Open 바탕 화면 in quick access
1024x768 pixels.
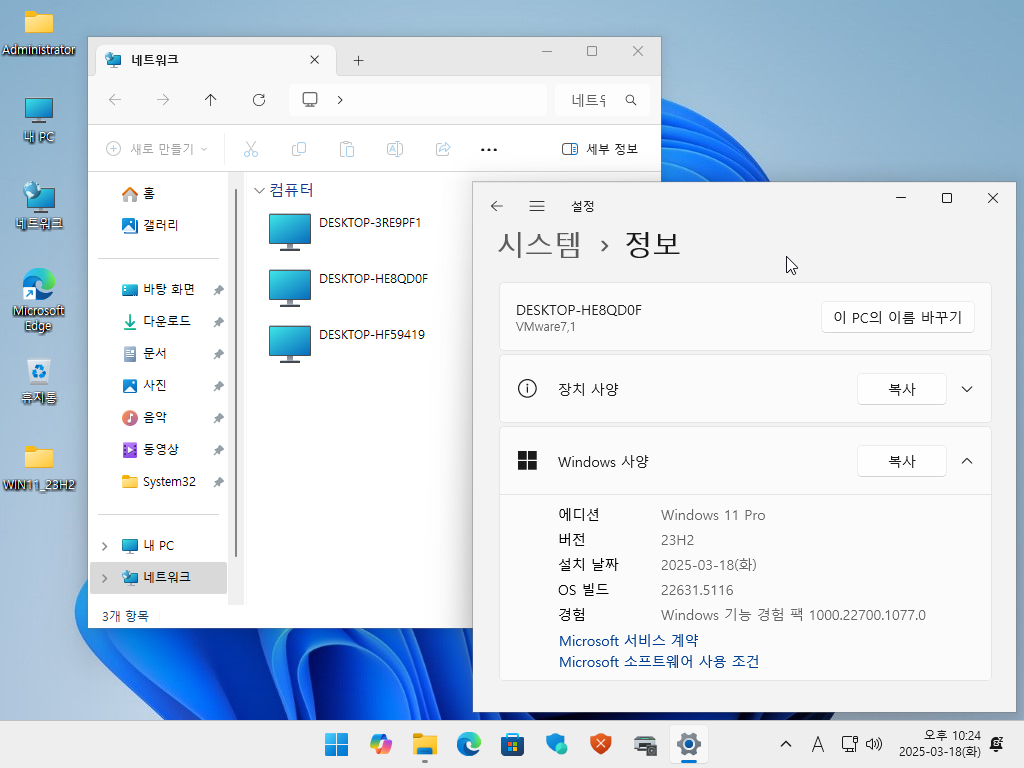pyautogui.click(x=159, y=289)
